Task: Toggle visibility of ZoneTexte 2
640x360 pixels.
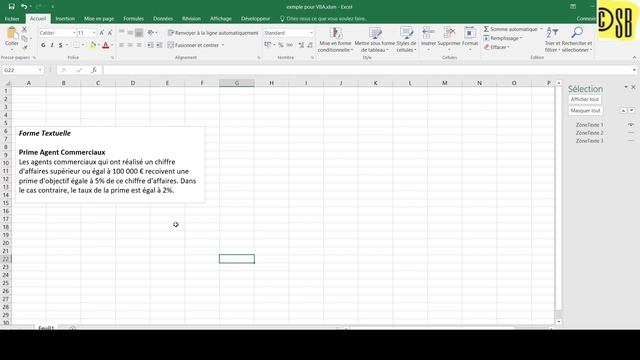Action: tap(631, 133)
